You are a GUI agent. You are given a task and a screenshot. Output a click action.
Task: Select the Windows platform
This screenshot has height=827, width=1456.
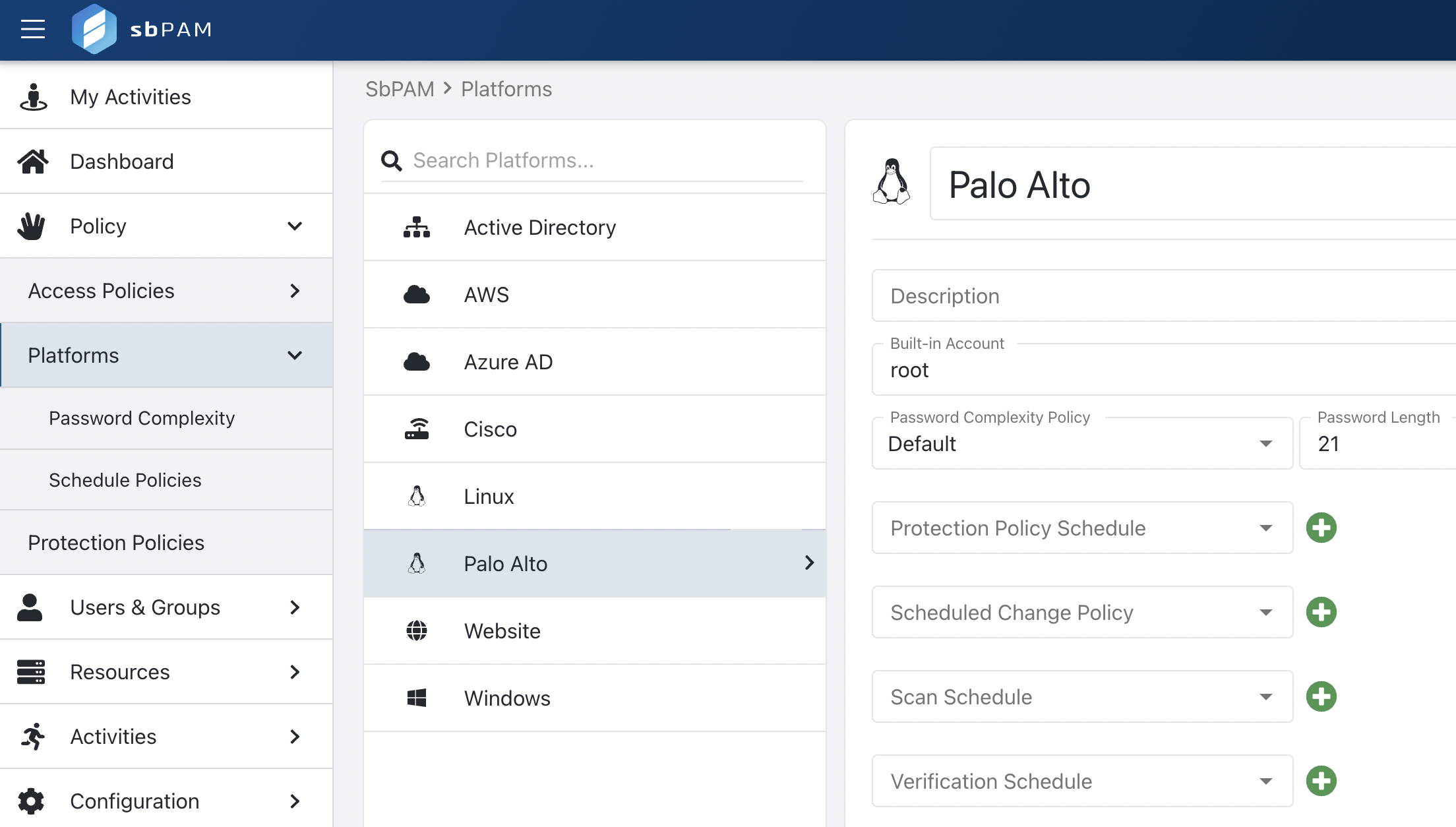(x=506, y=698)
